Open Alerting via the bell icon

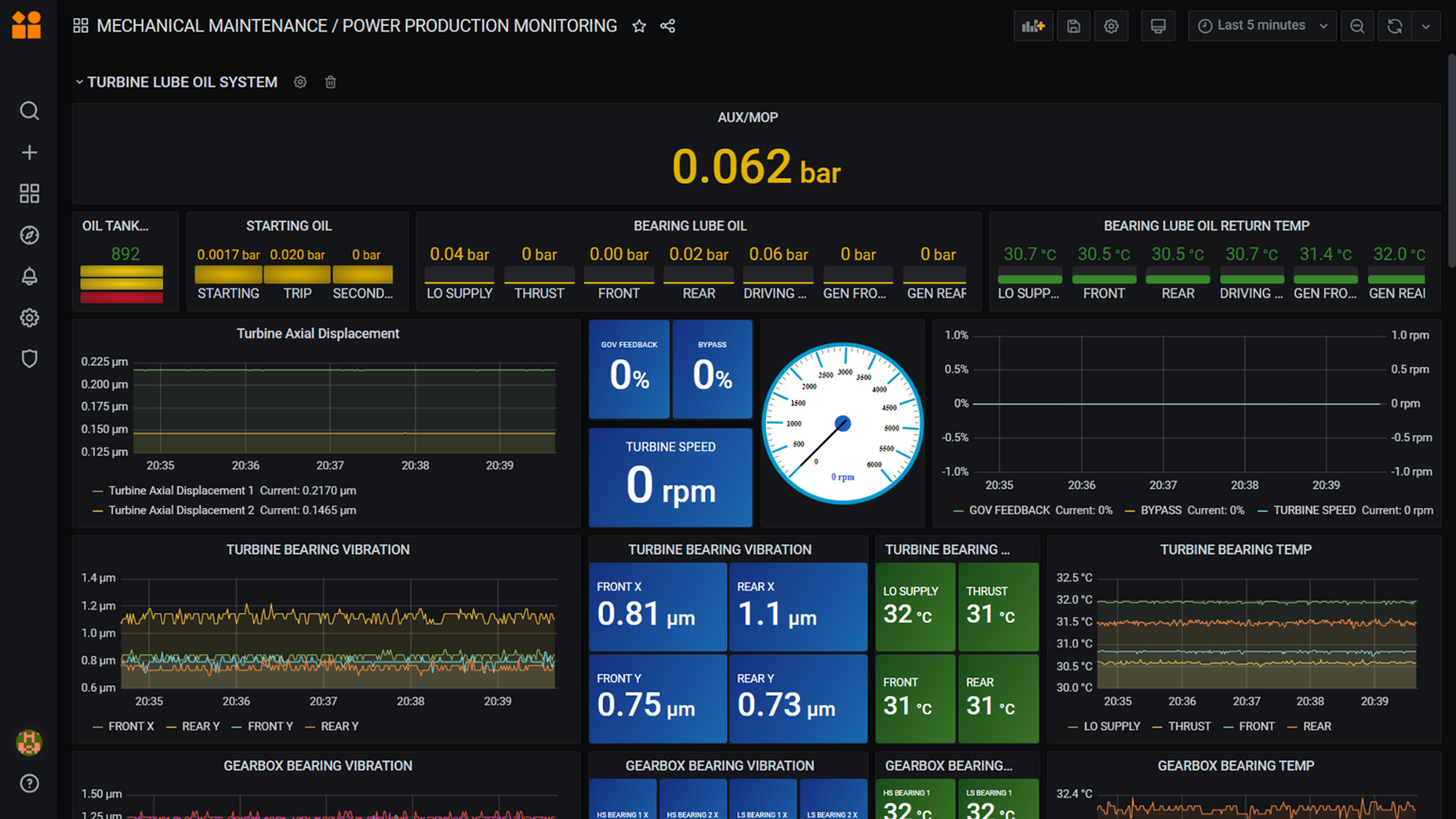coord(29,276)
